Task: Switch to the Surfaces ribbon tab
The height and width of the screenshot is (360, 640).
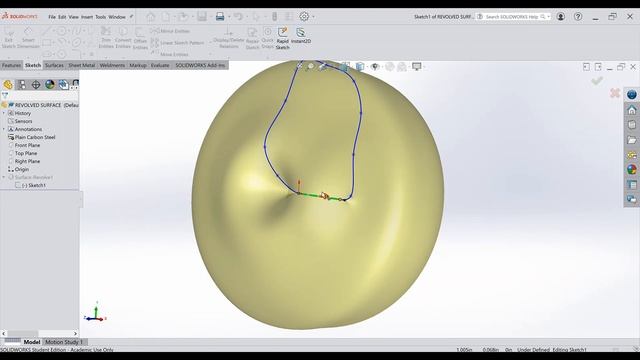Action: click(x=54, y=65)
